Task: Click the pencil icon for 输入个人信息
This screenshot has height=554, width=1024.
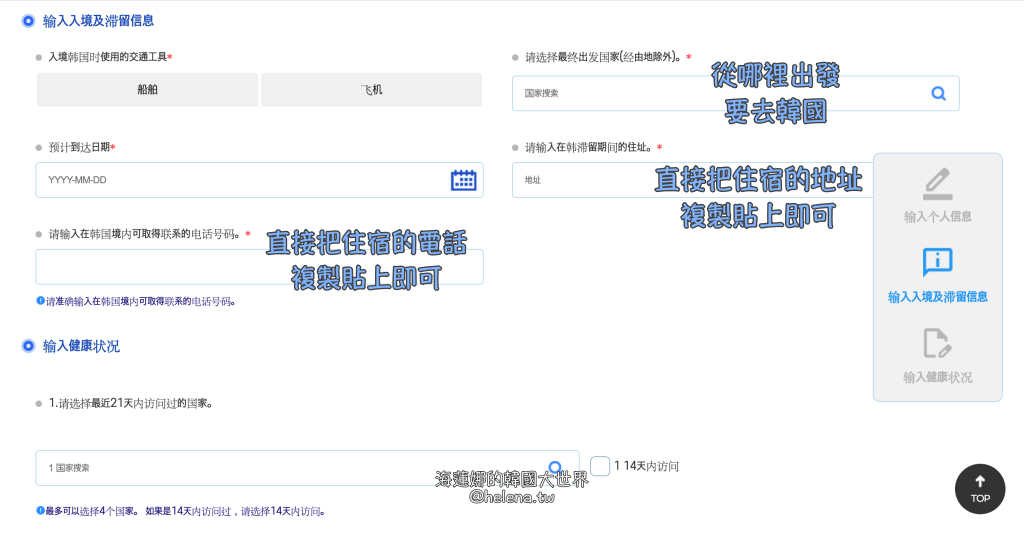Action: [937, 184]
